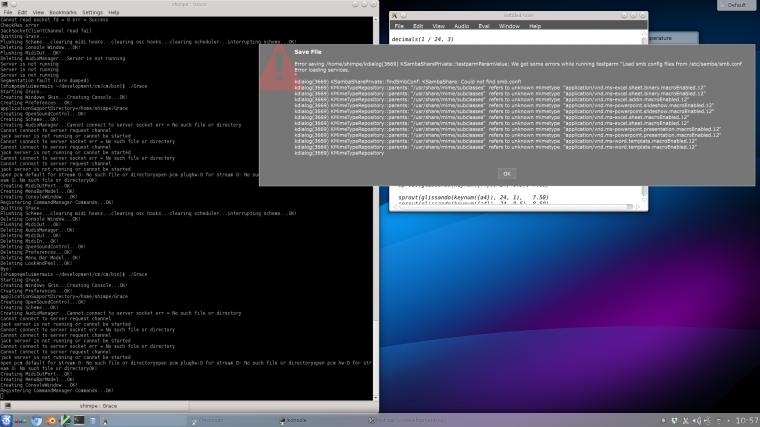Click the red warning icon in Save File dialog
Viewport: 760px width, 427px height.
click(278, 68)
